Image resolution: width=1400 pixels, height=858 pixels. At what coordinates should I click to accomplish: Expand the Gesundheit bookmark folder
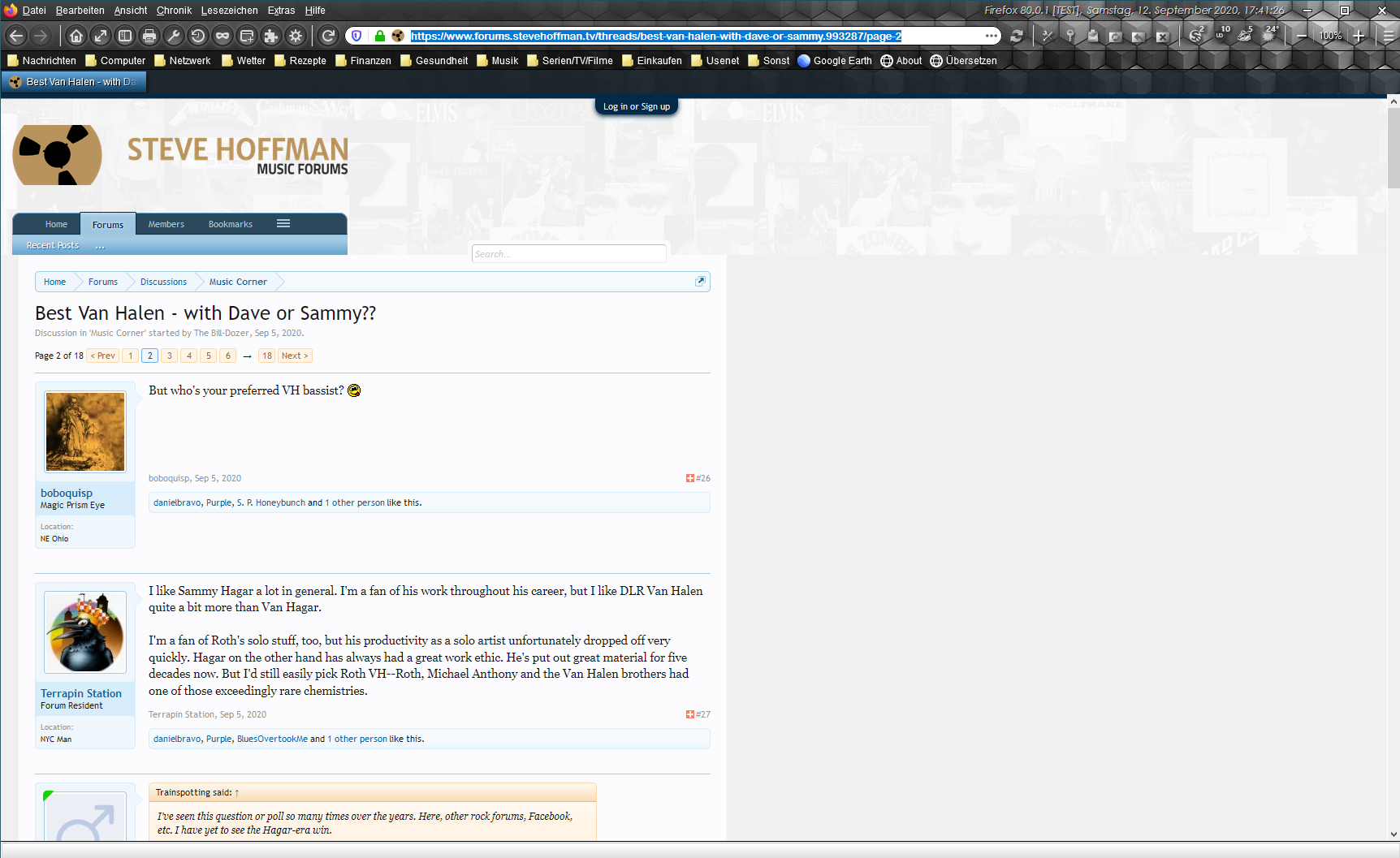[434, 61]
